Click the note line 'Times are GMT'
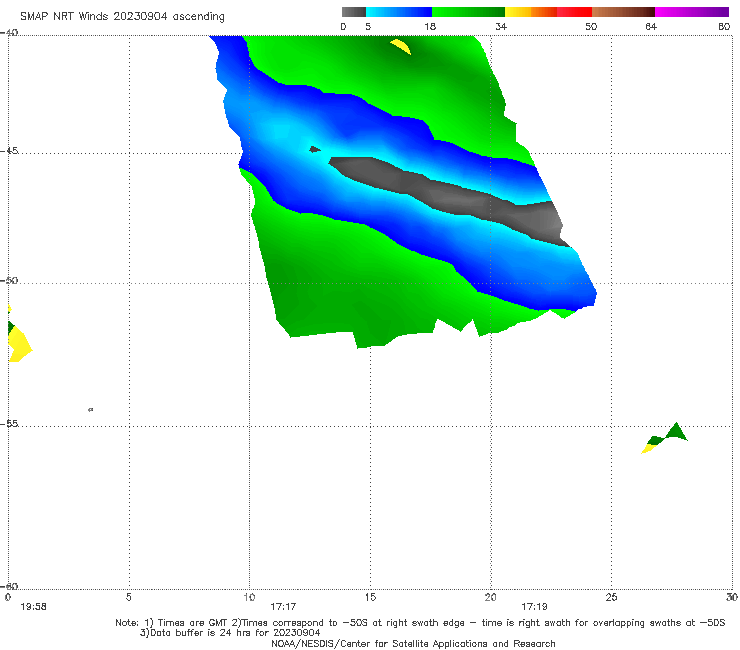The width and height of the screenshot is (740, 650). click(194, 623)
